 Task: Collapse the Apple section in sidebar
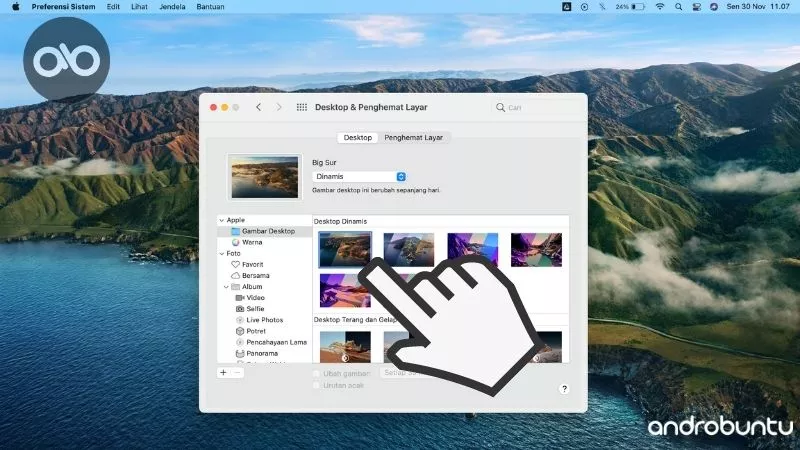point(221,220)
